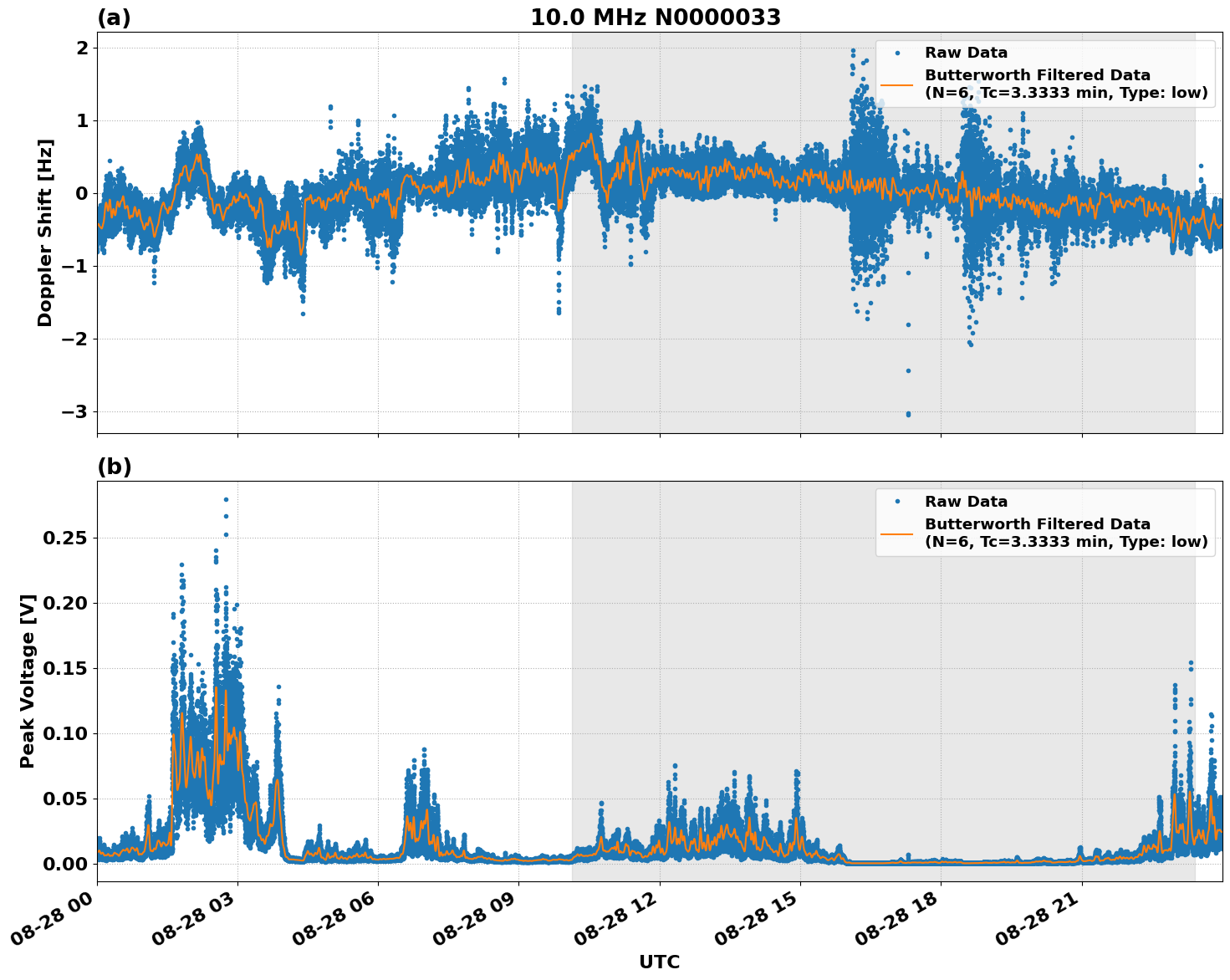This screenshot has height=980, width=1230.
Task: Click the Peak Voltage [V] axis label
Action: 29,681
